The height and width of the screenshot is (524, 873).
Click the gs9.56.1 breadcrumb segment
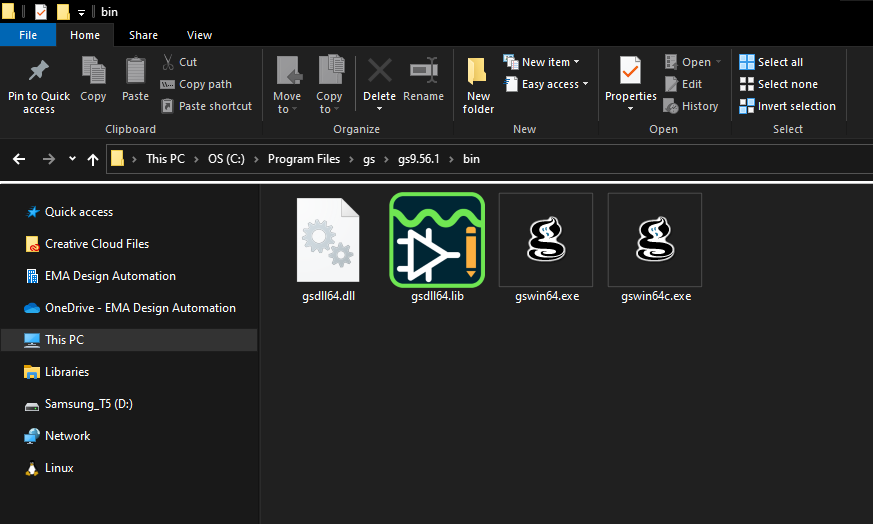click(x=418, y=159)
